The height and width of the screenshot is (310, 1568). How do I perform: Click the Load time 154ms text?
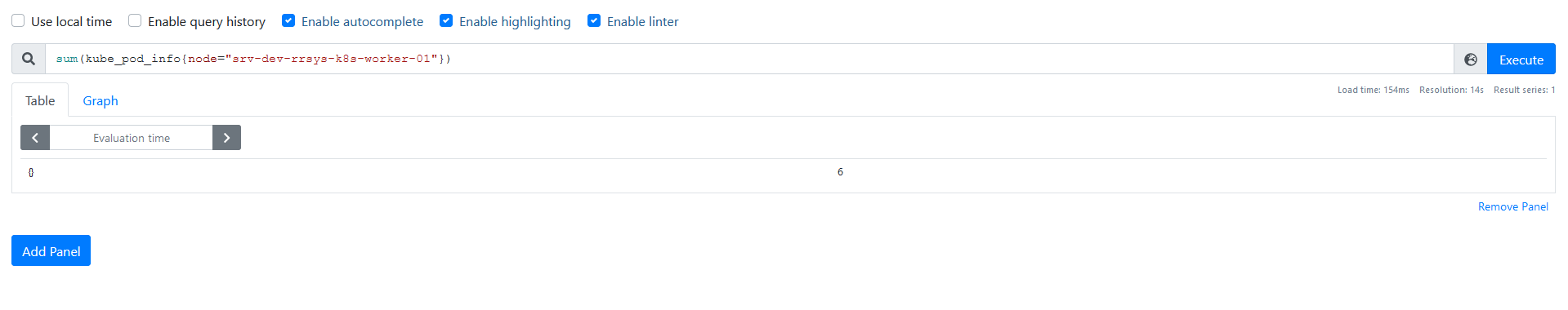[1373, 90]
